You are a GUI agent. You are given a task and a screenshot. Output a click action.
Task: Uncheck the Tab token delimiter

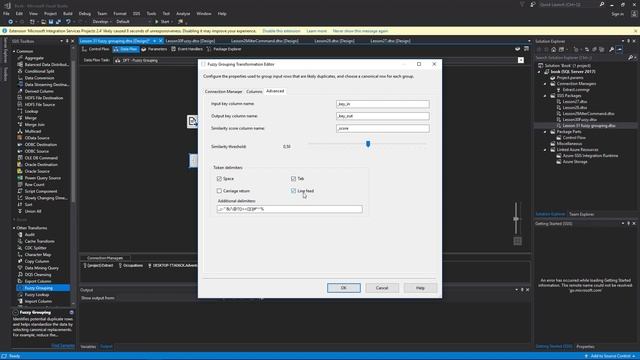click(293, 179)
